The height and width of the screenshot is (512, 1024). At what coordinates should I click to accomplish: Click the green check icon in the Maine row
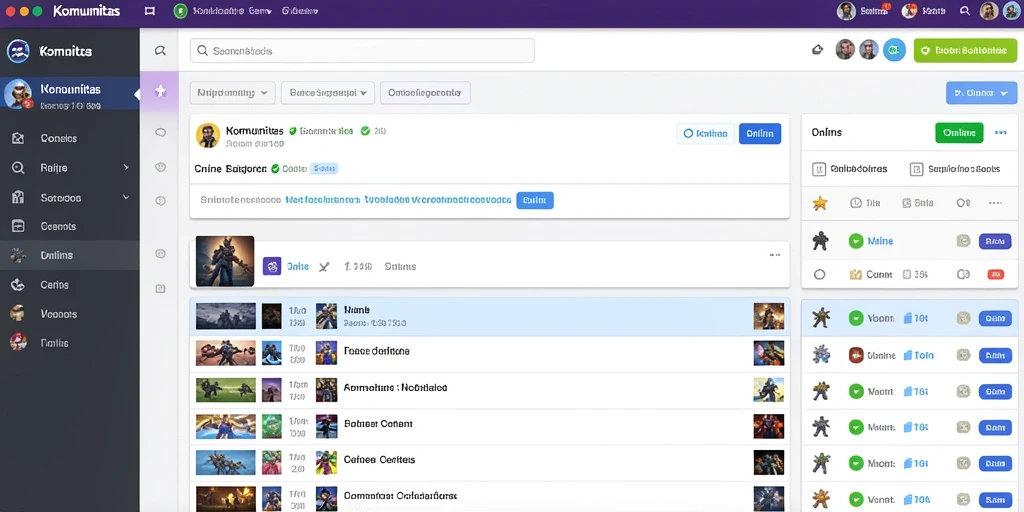[x=856, y=241]
